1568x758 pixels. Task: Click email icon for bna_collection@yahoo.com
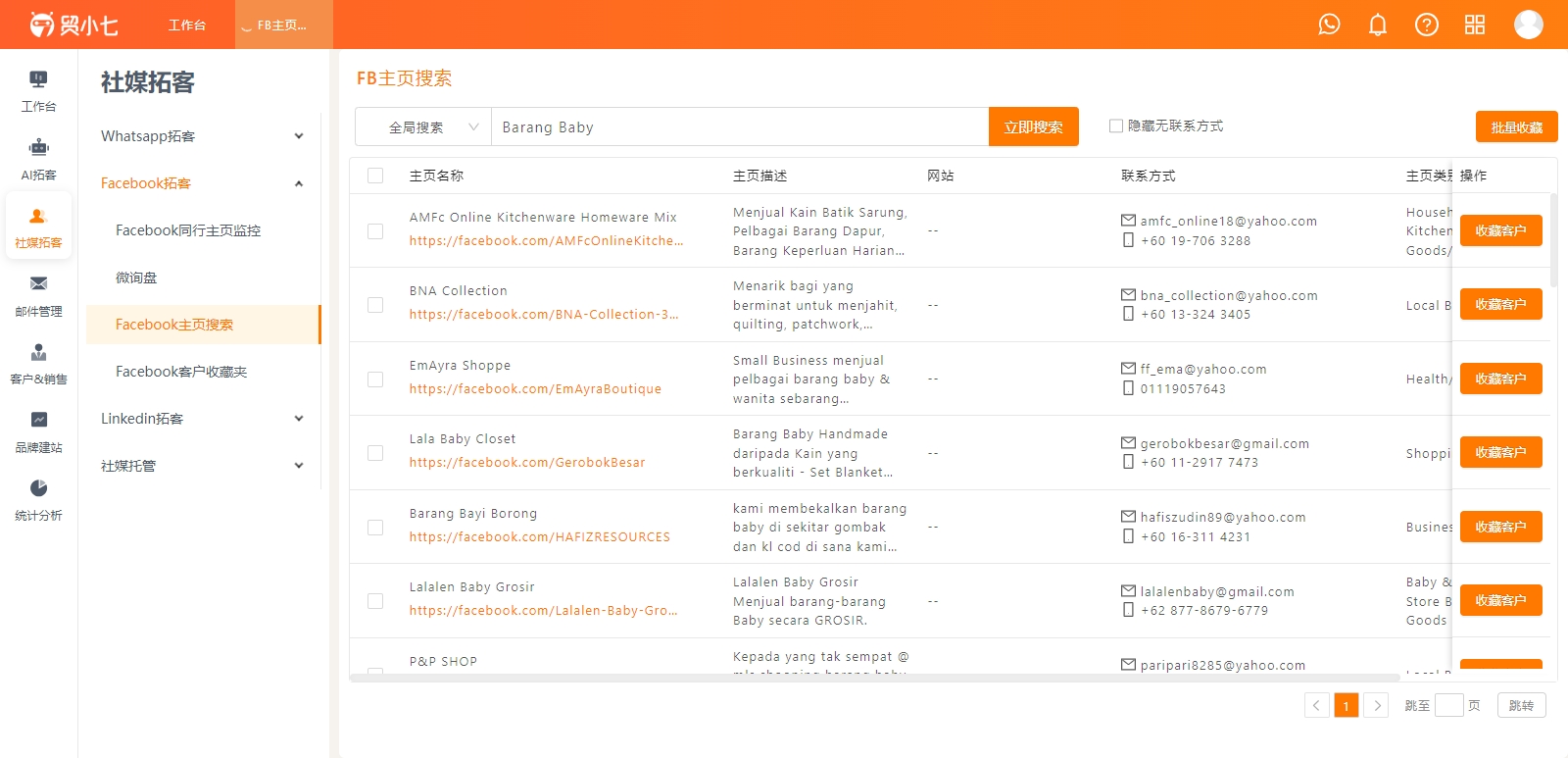(x=1128, y=295)
